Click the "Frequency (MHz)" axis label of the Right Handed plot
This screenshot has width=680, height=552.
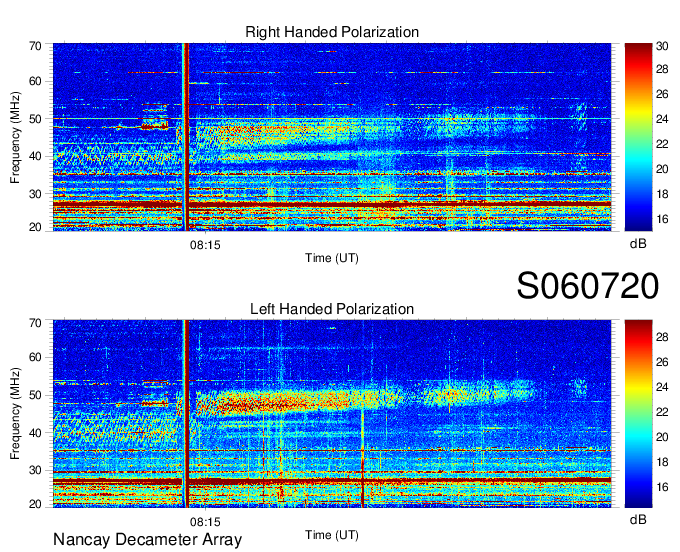[x=15, y=137]
